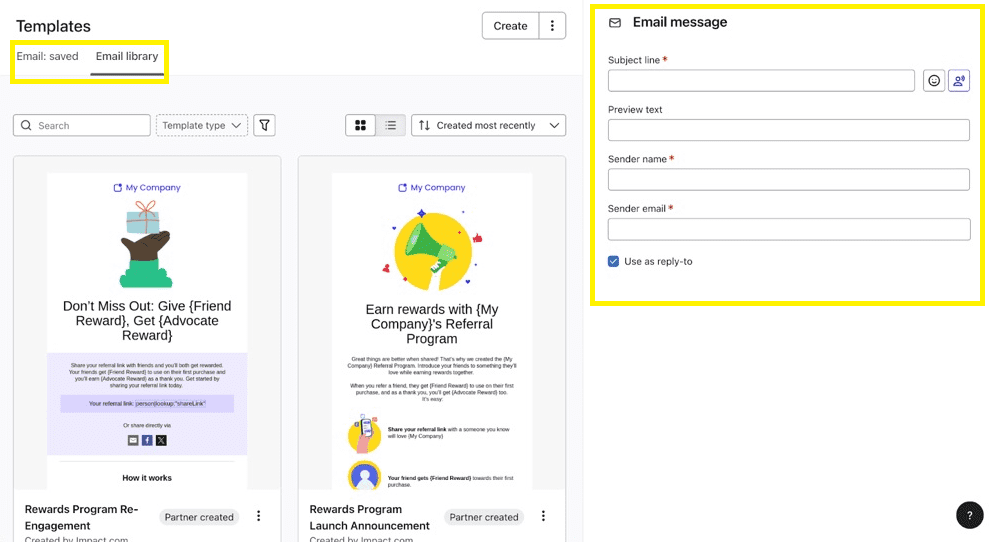
Task: Click the Templates heading
Action: (x=53, y=26)
